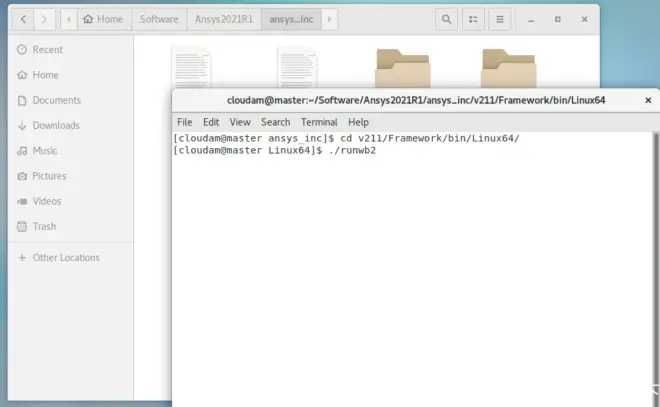Select the second text file icon

coord(297,68)
